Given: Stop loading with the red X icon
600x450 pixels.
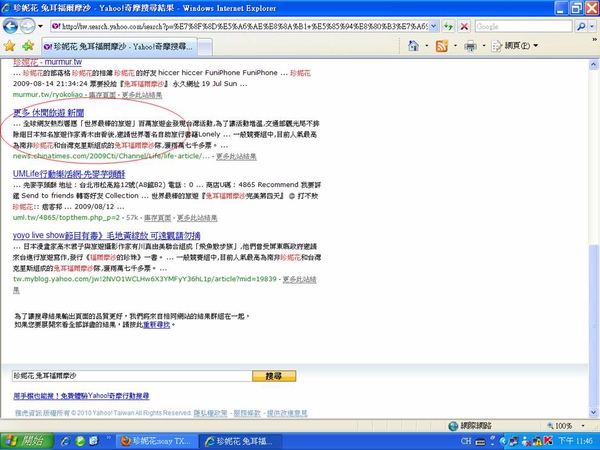Looking at the screenshot, I should click(464, 26).
